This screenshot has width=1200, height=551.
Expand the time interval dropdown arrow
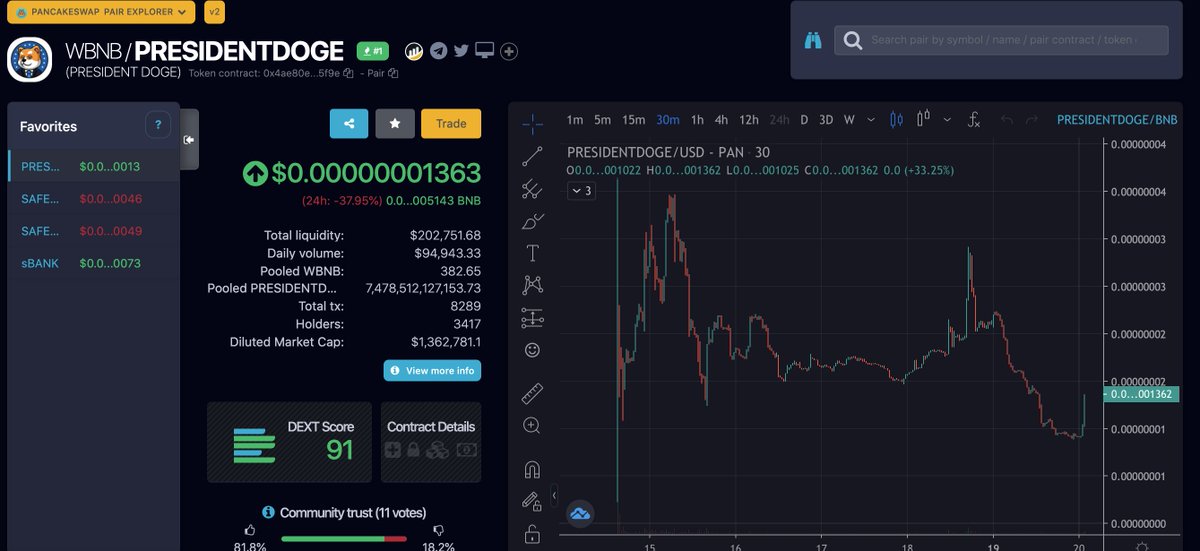(x=871, y=120)
